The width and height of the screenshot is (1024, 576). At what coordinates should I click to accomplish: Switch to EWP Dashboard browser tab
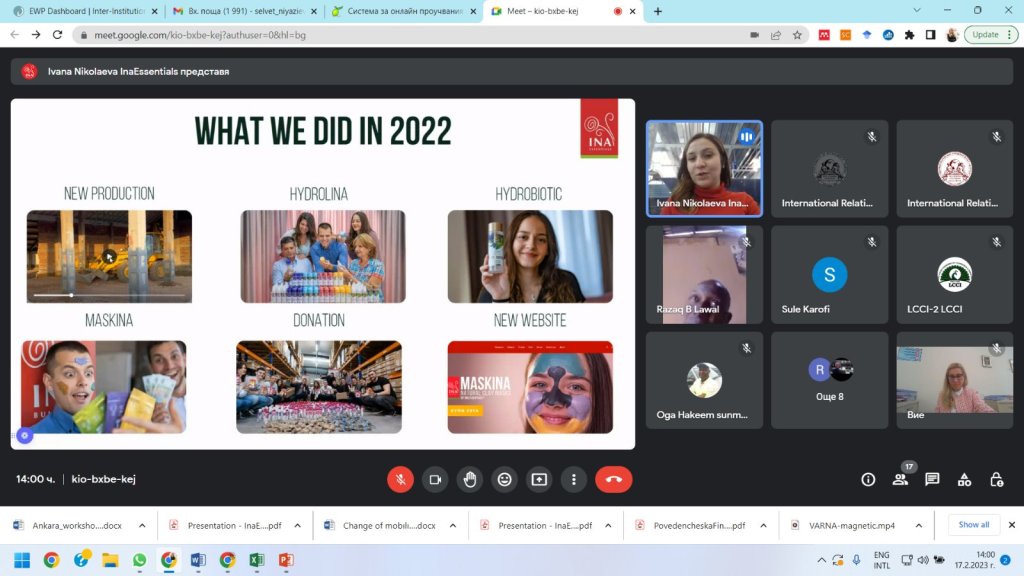(85, 11)
